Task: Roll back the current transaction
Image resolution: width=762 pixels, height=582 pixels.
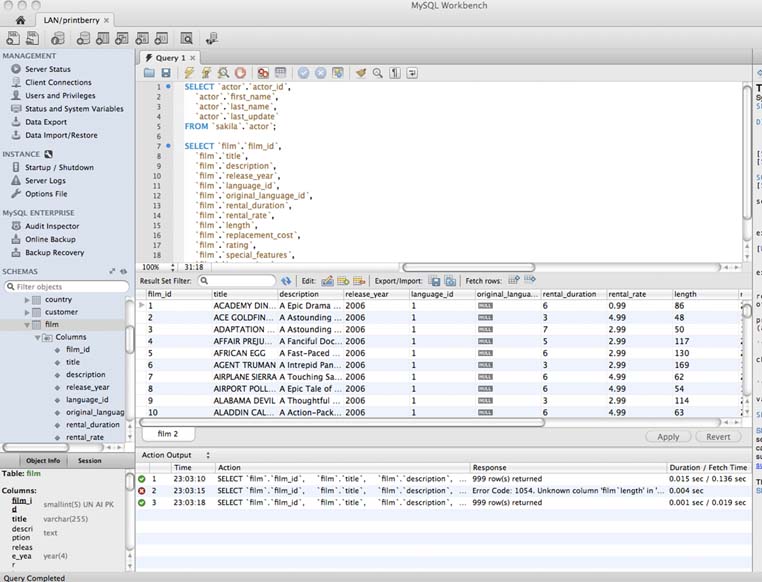Action: click(x=320, y=73)
